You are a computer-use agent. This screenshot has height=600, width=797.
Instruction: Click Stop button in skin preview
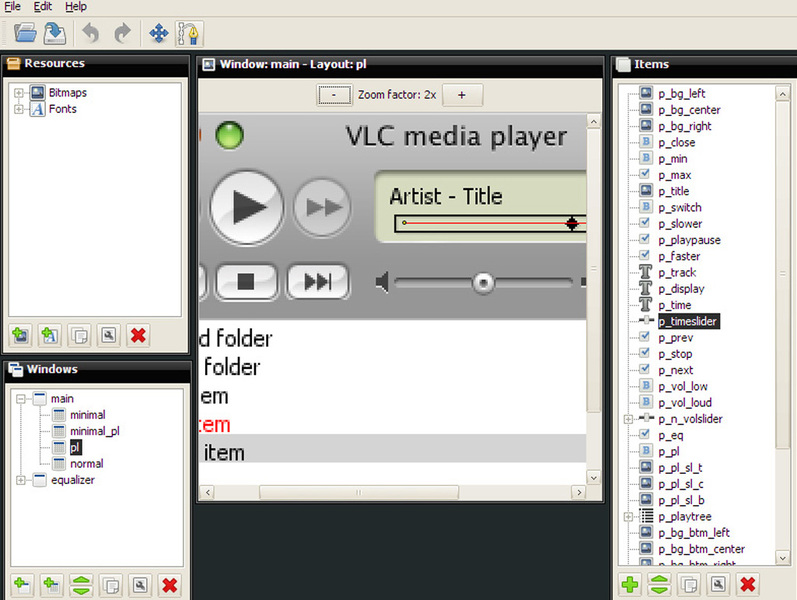pos(247,281)
